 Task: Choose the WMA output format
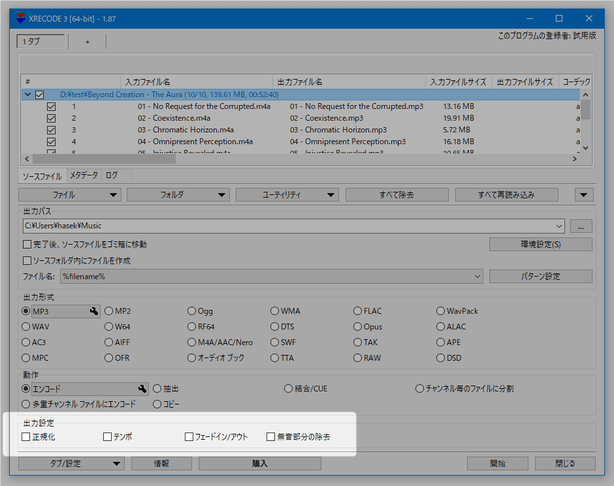[x=274, y=311]
